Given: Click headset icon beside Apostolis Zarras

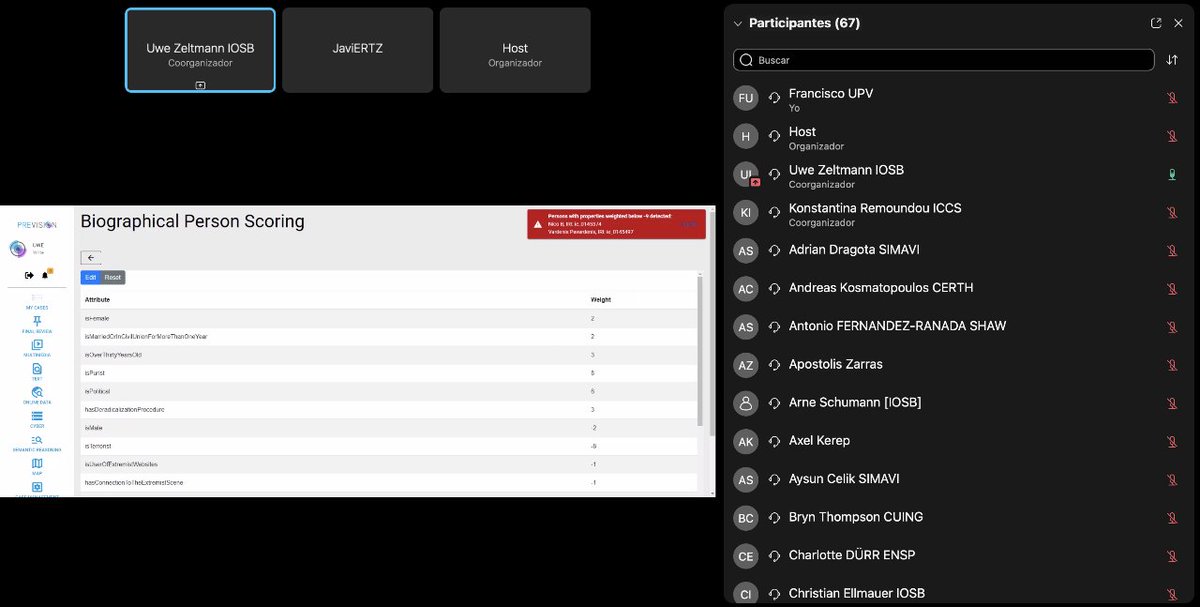Looking at the screenshot, I should tap(774, 365).
